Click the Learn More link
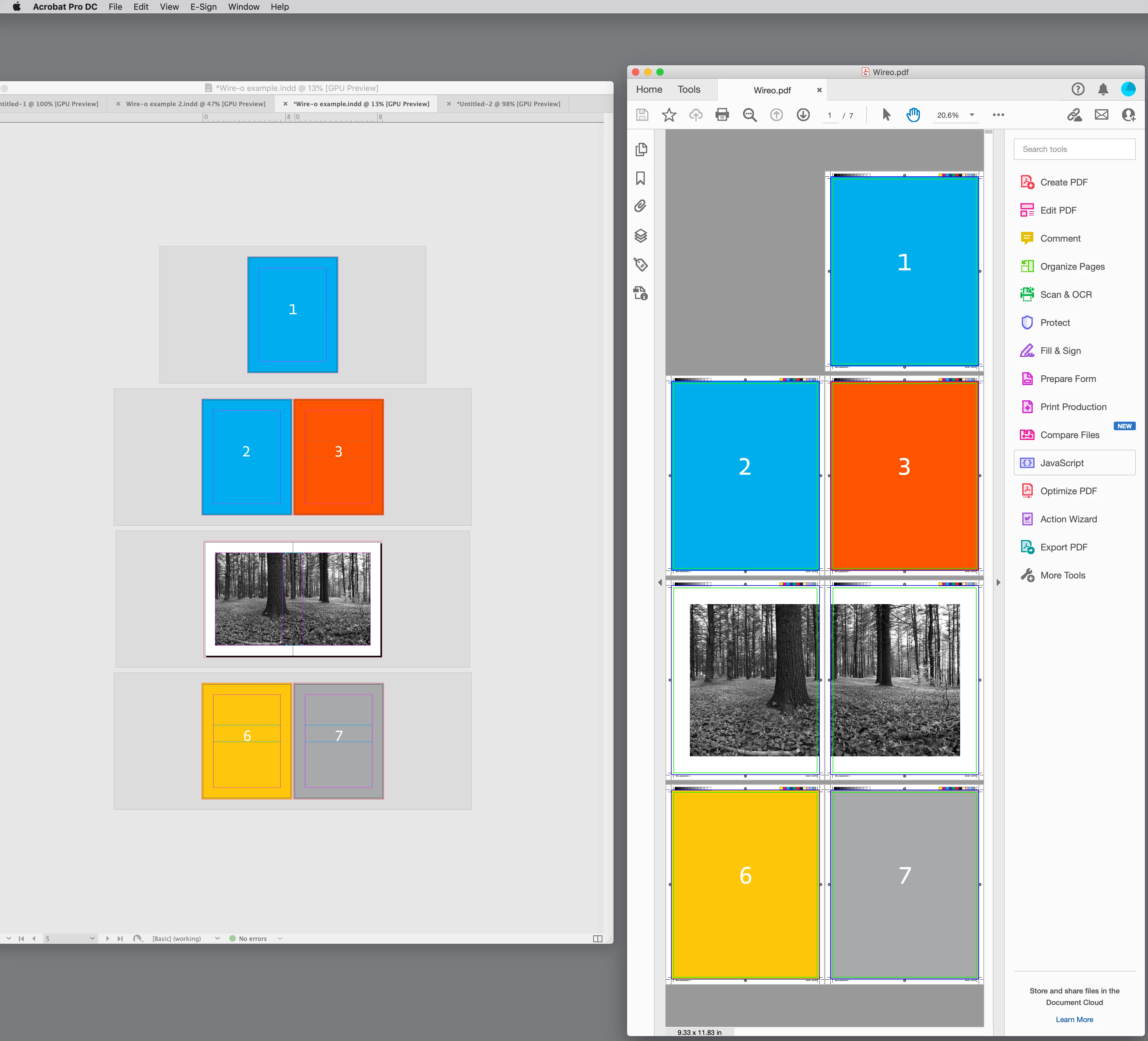 [x=1074, y=1019]
